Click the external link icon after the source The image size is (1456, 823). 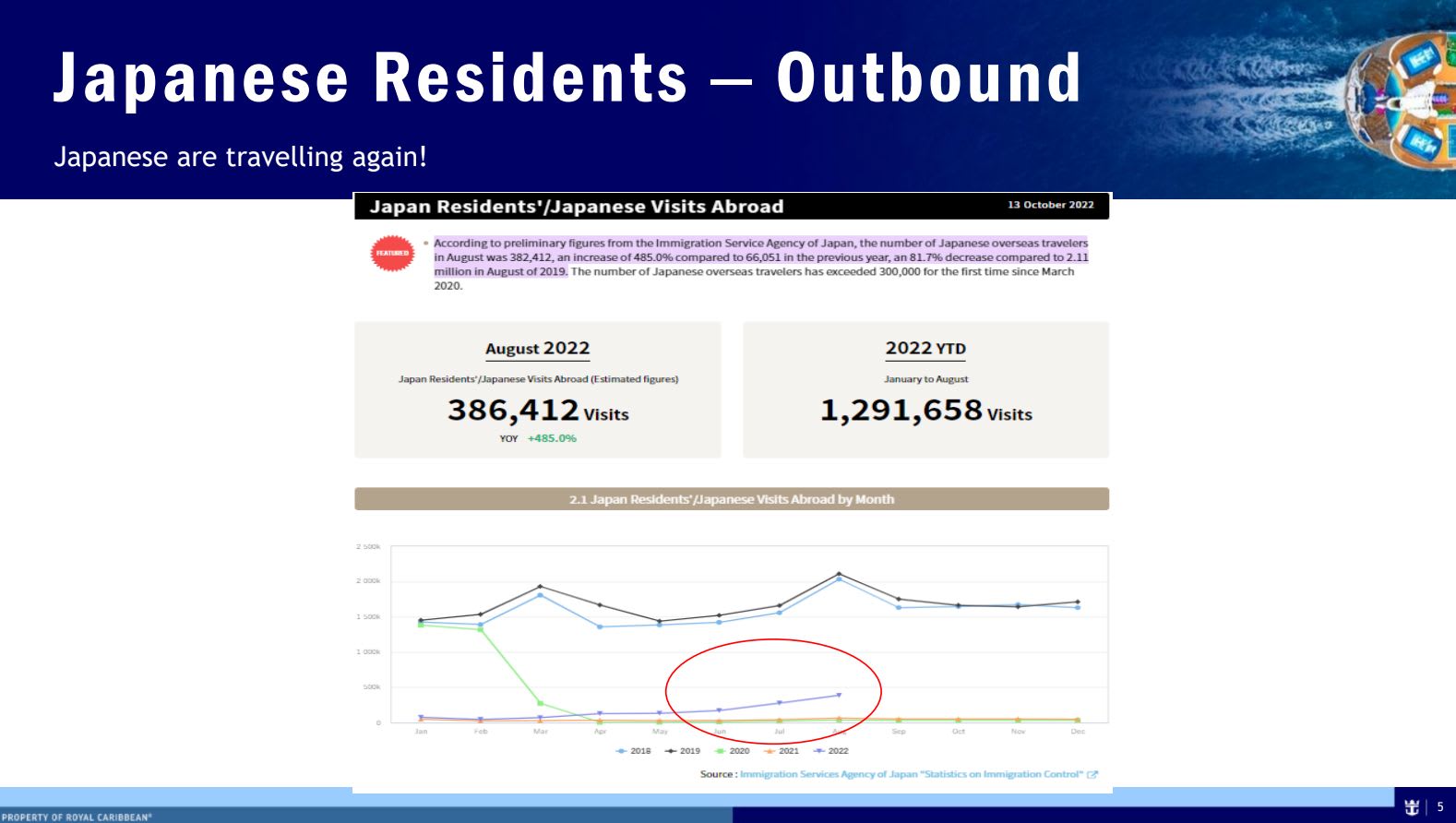(1092, 775)
